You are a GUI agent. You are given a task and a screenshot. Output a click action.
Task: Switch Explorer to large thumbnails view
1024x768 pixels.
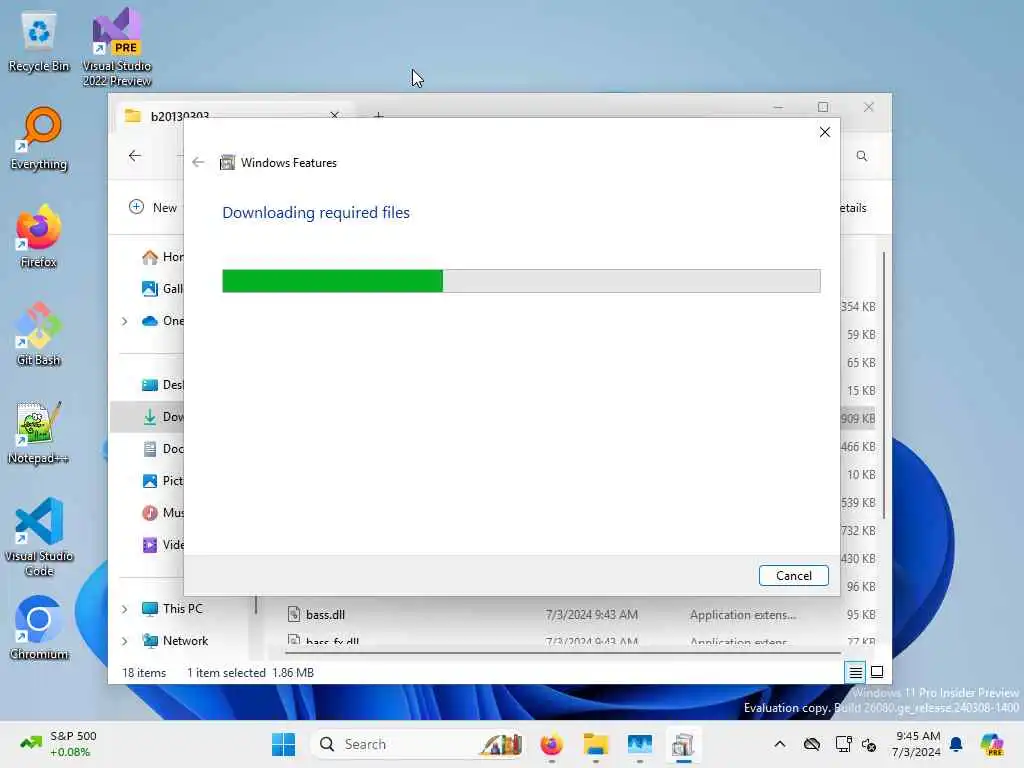[x=877, y=672]
